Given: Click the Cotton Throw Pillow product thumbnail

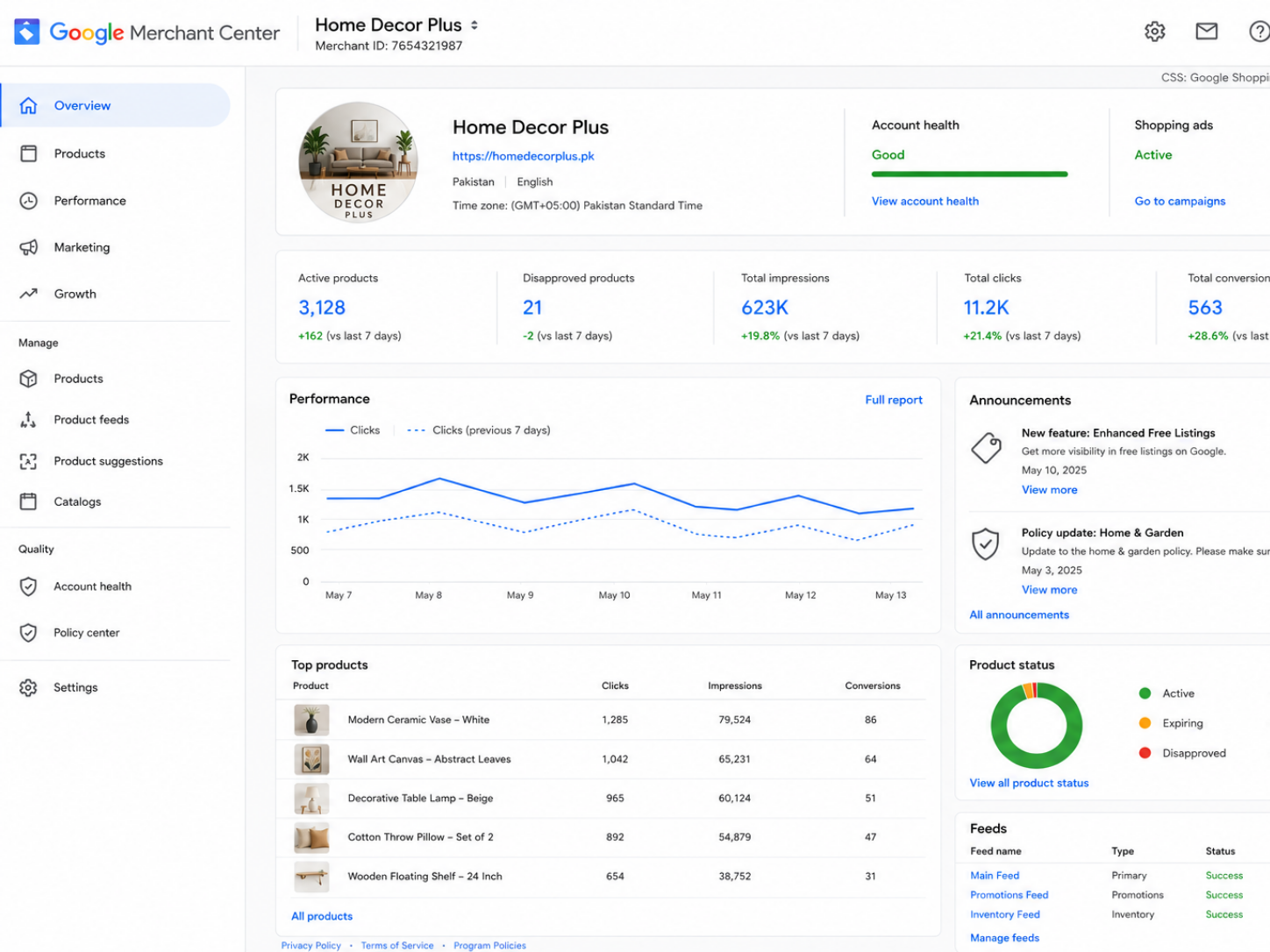Looking at the screenshot, I should click(x=311, y=837).
